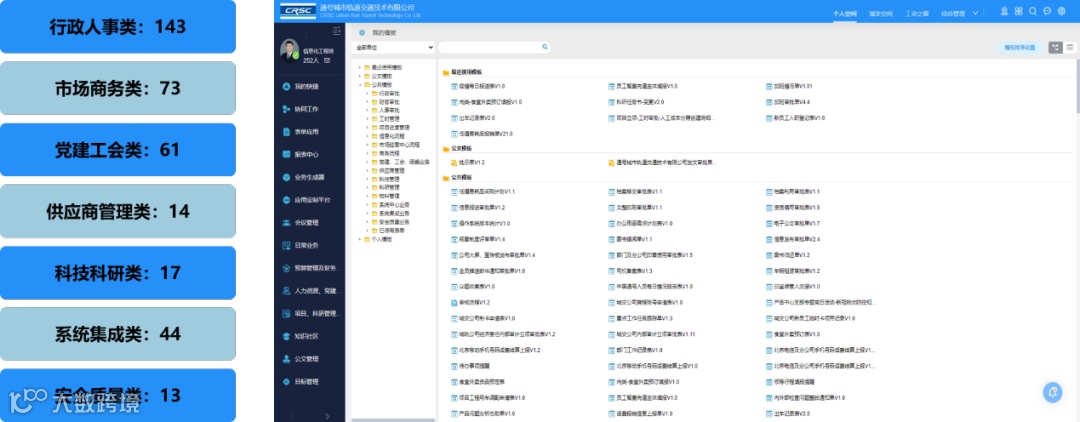Open 目标管理 in the sidebar

pos(307,382)
